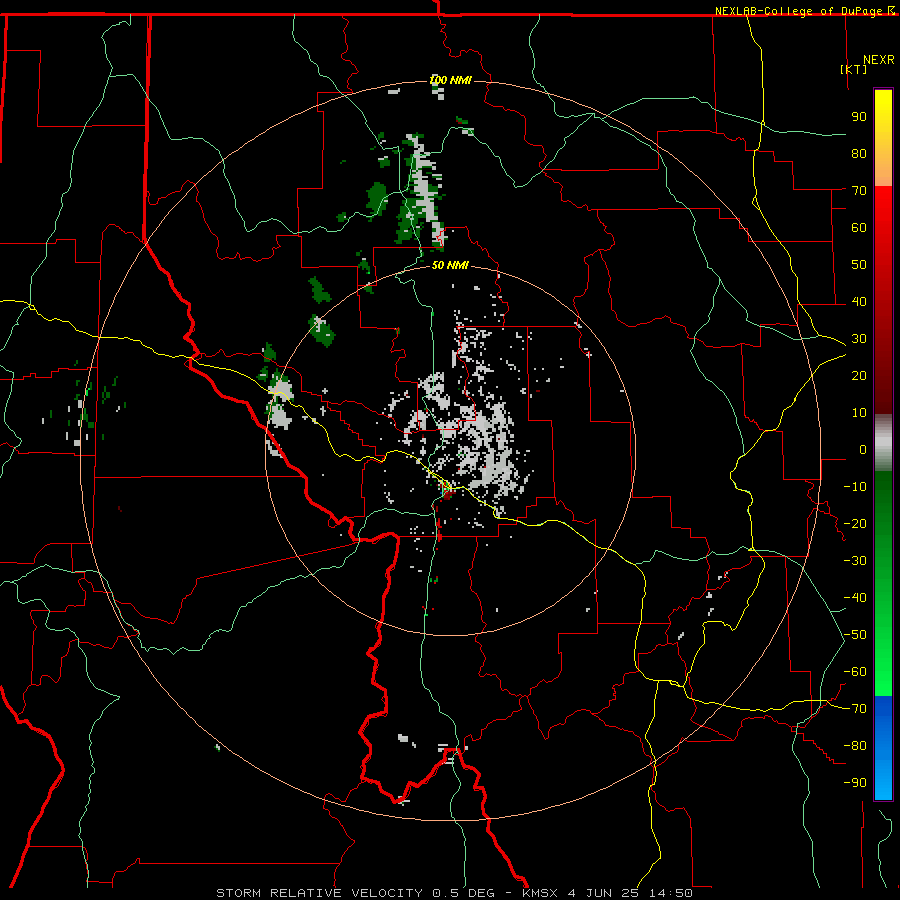
Task: Click the -10 value on velocity scale
Action: coord(855,487)
